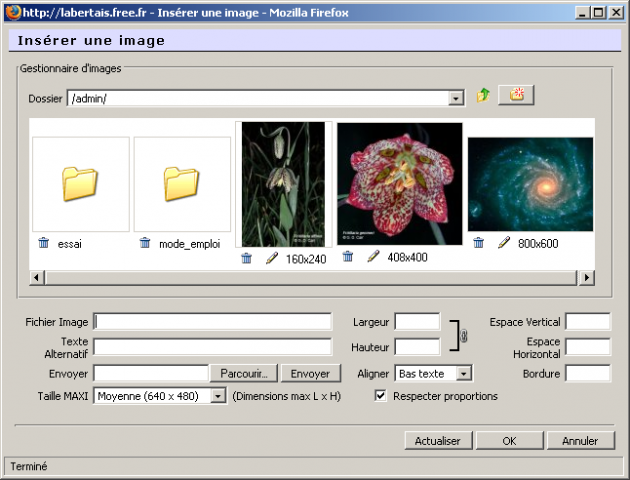Click the Envoyer upload button
The image size is (630, 480).
click(x=310, y=374)
